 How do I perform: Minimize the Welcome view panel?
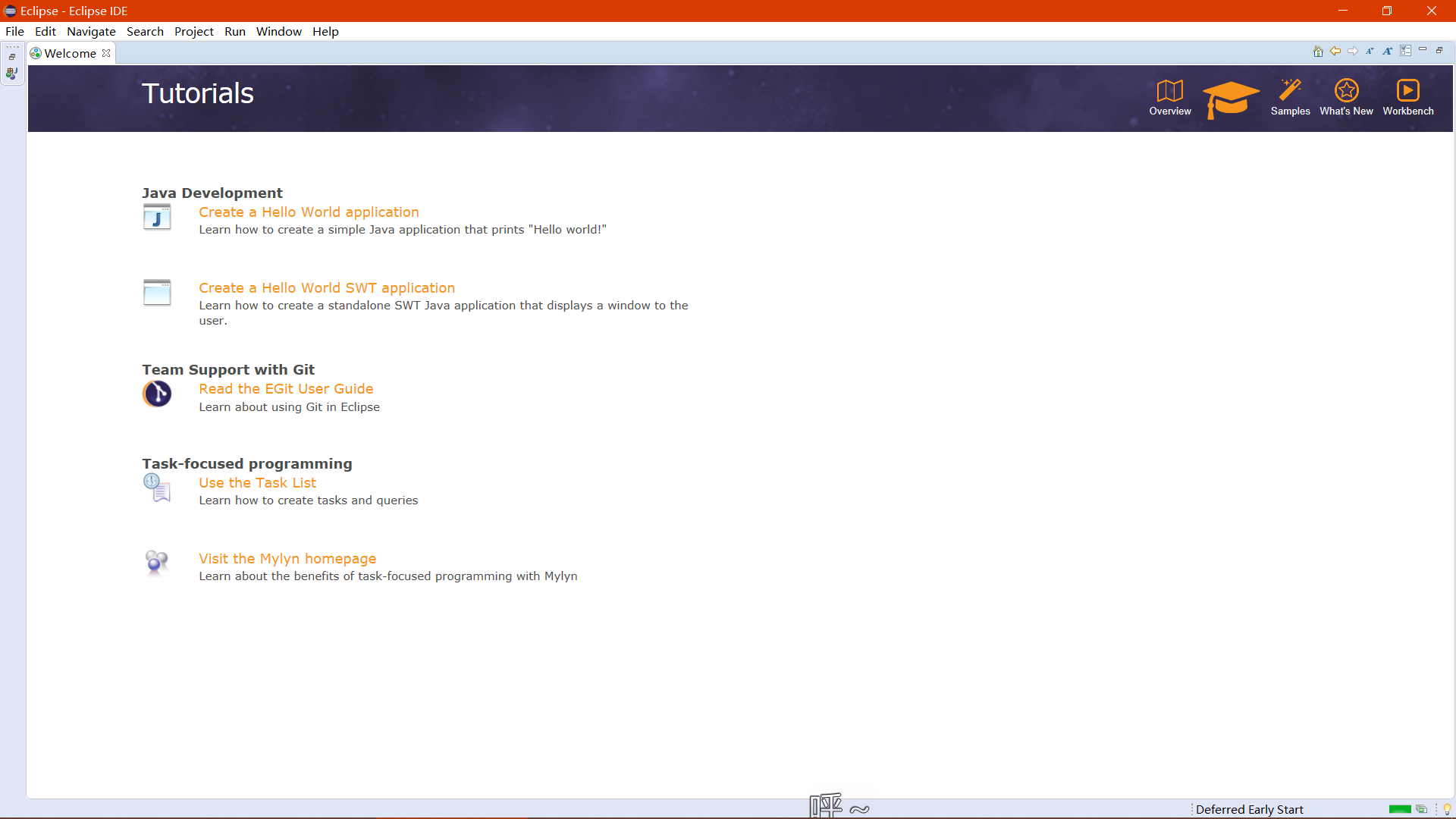[x=1423, y=50]
